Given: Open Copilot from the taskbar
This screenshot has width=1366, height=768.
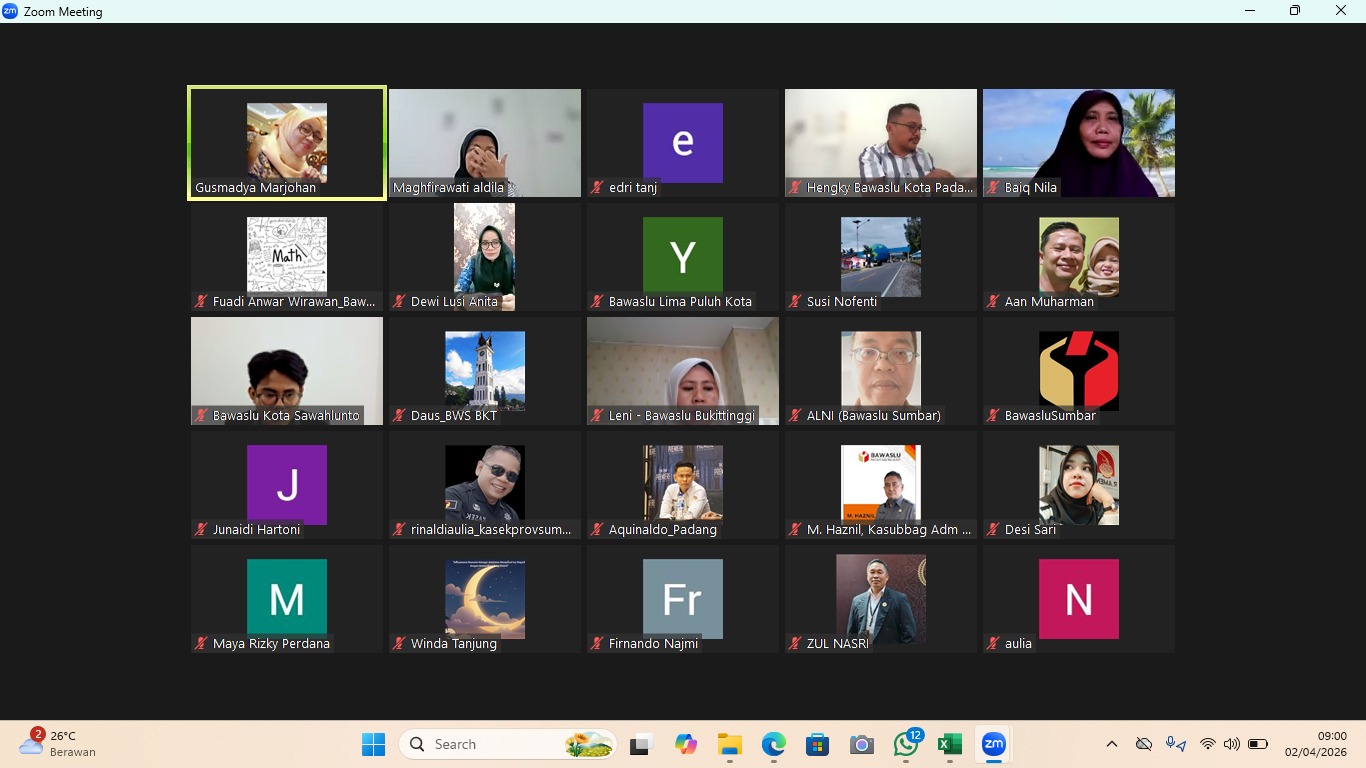Looking at the screenshot, I should (x=685, y=745).
